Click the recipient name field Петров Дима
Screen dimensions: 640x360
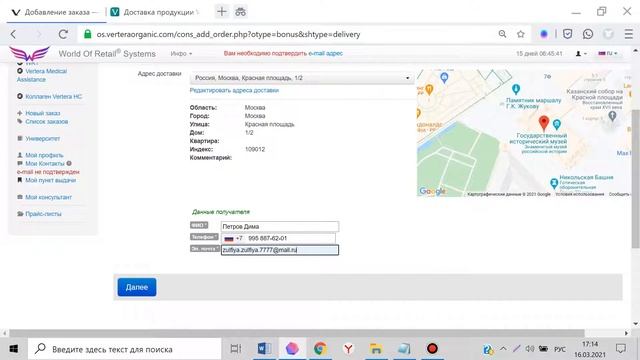[x=280, y=226]
